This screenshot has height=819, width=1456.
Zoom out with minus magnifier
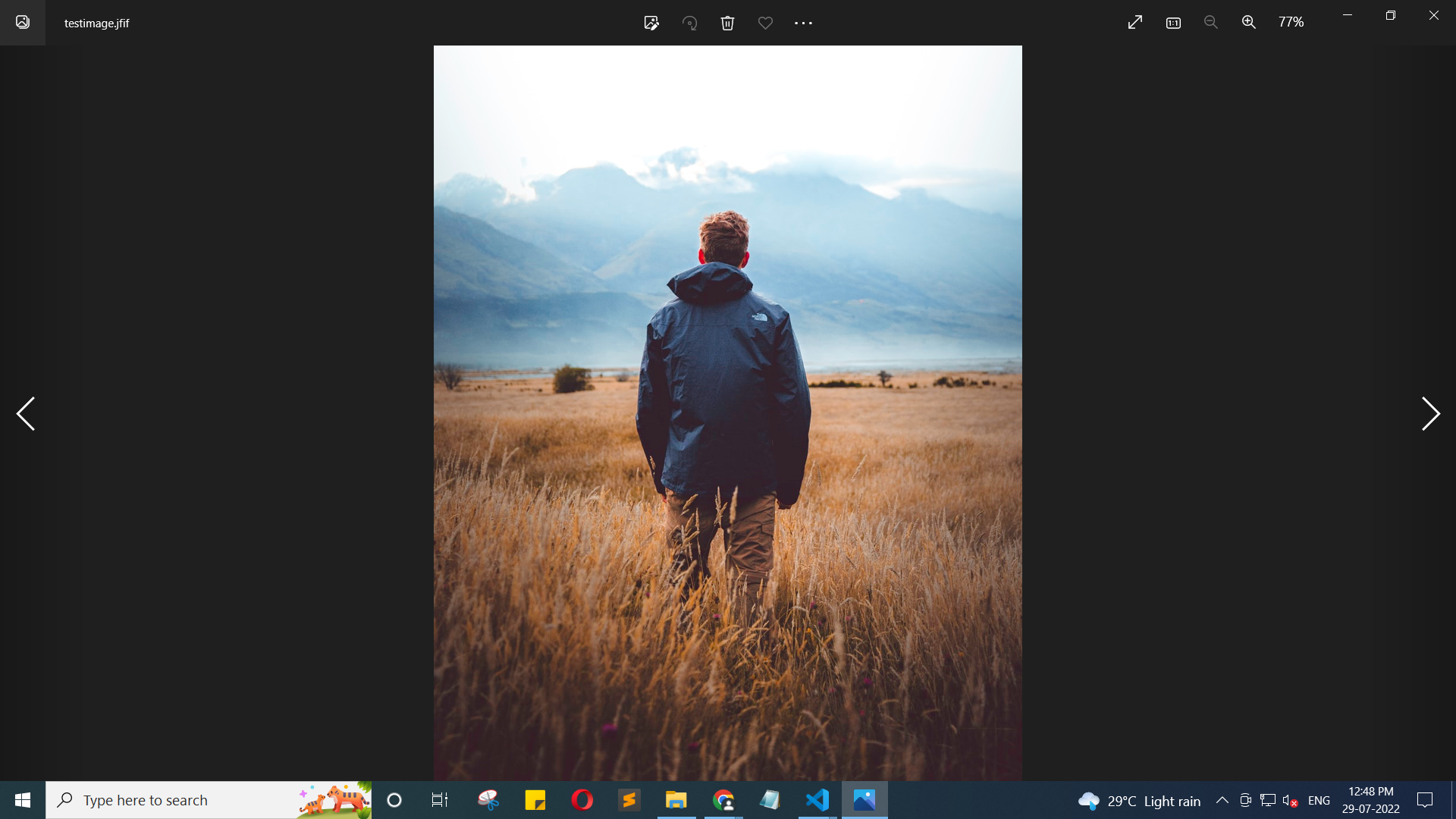coord(1211,23)
